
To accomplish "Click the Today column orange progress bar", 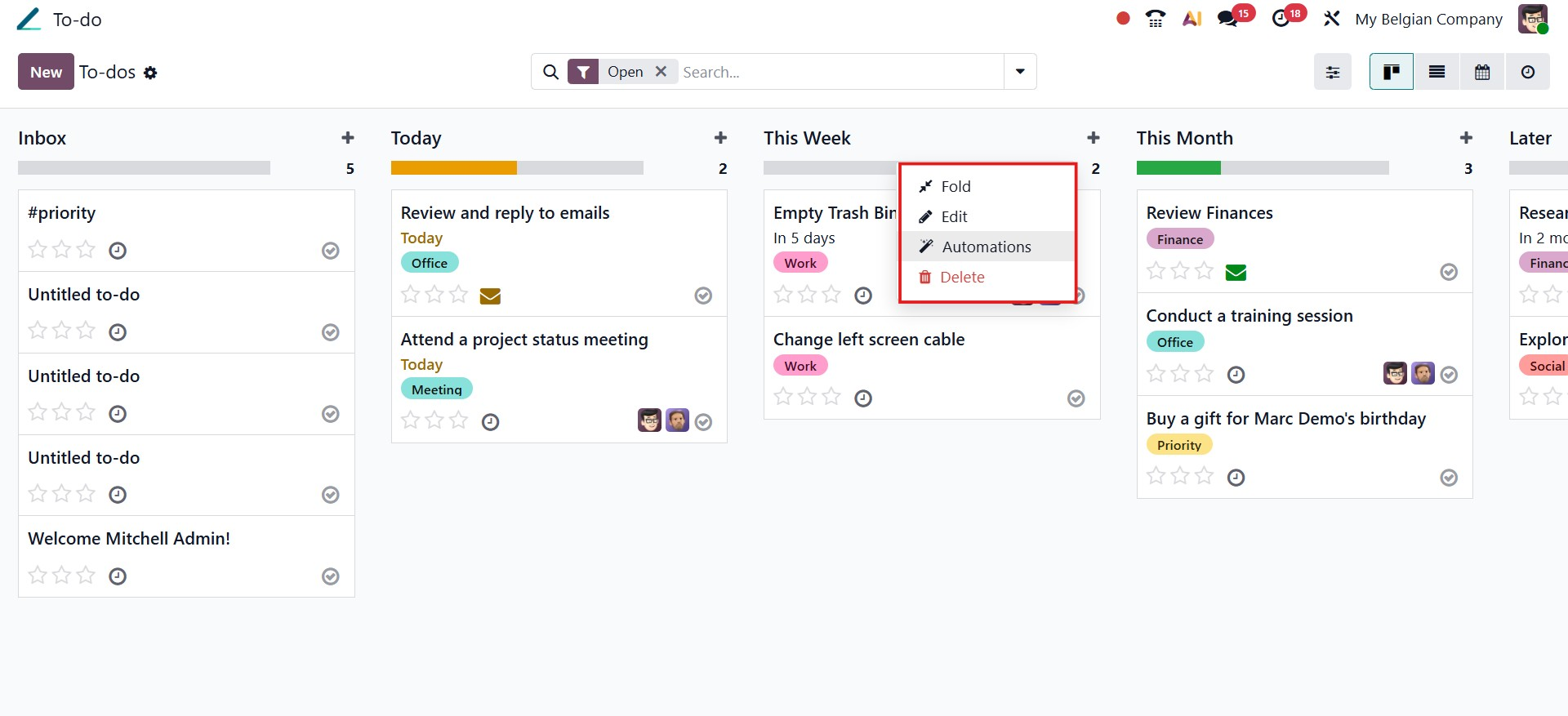I will (x=453, y=168).
